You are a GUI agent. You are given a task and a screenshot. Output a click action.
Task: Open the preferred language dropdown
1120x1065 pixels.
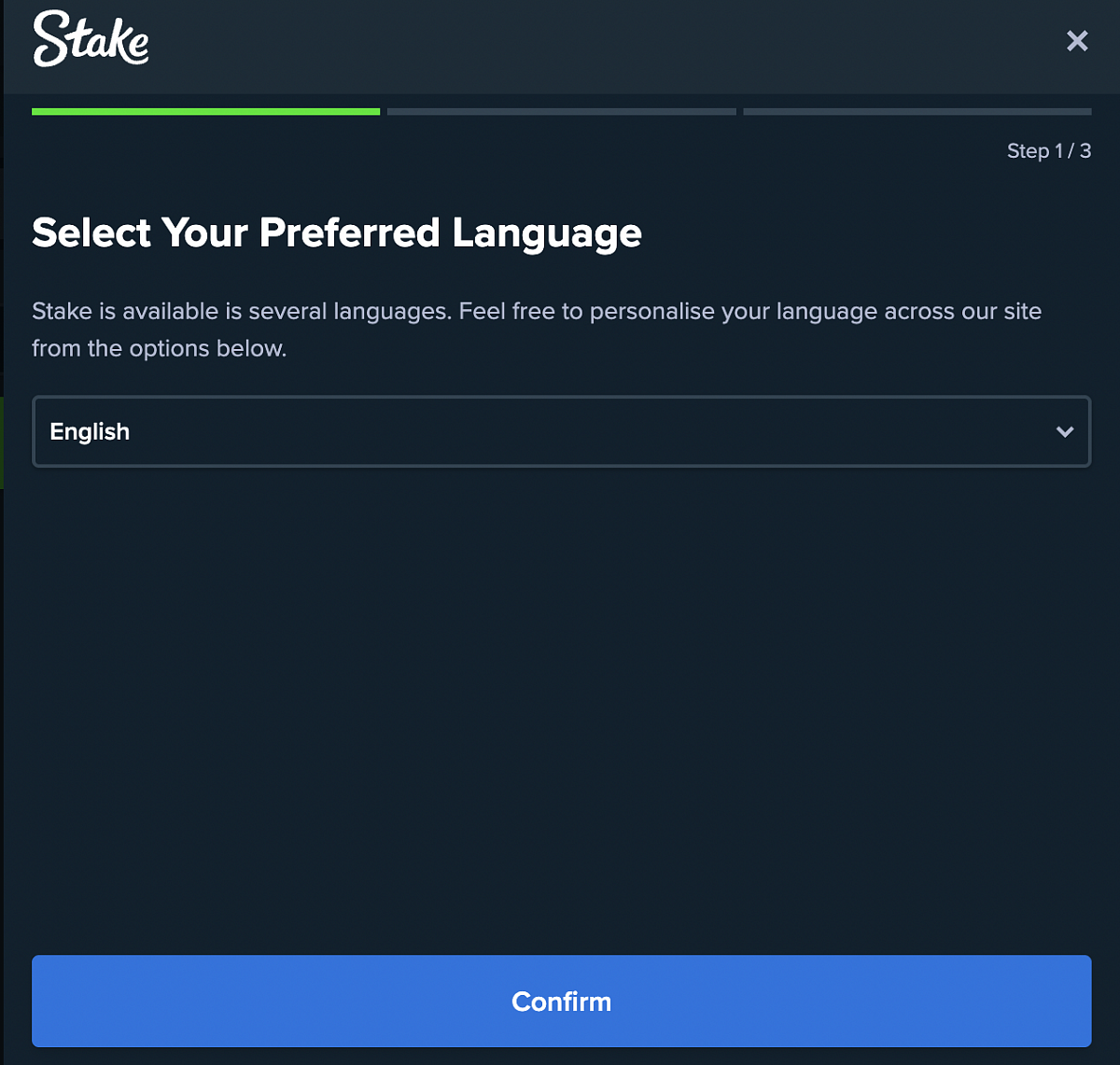coord(561,431)
